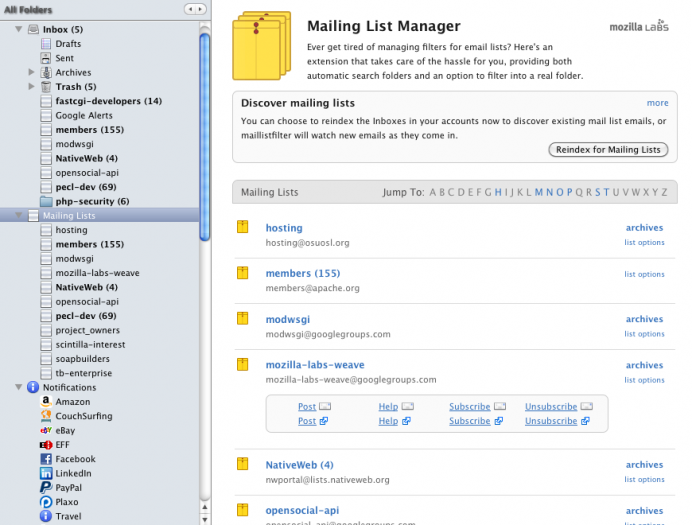Open the 'more' link in Discover box
The image size is (692, 525).
coord(658,103)
